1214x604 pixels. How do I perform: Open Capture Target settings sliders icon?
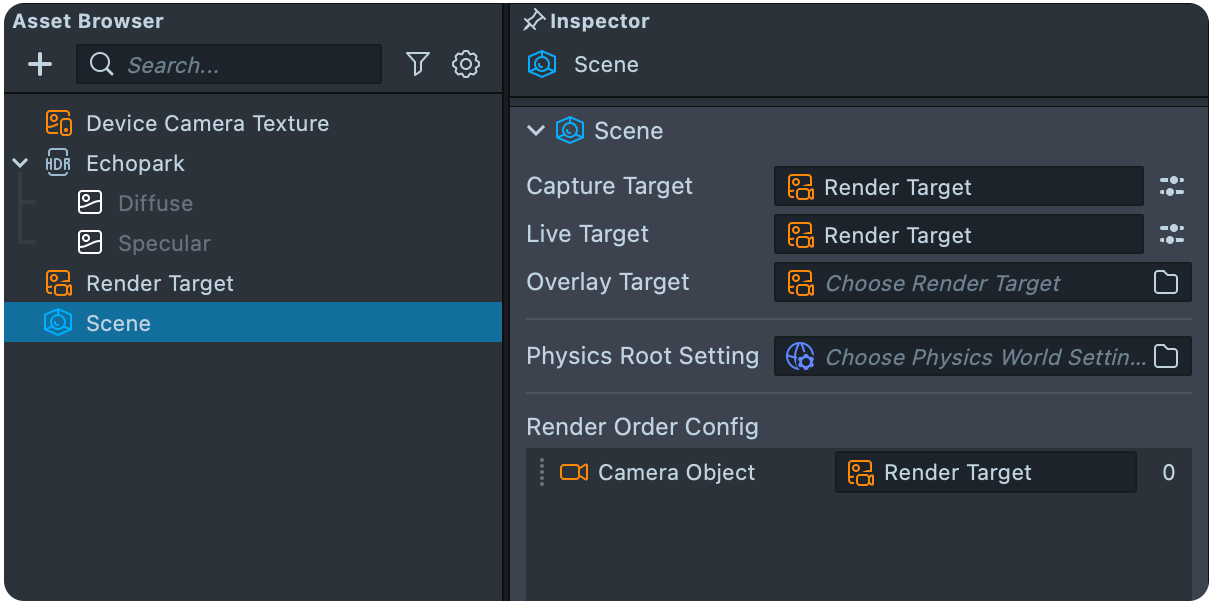tap(1172, 187)
